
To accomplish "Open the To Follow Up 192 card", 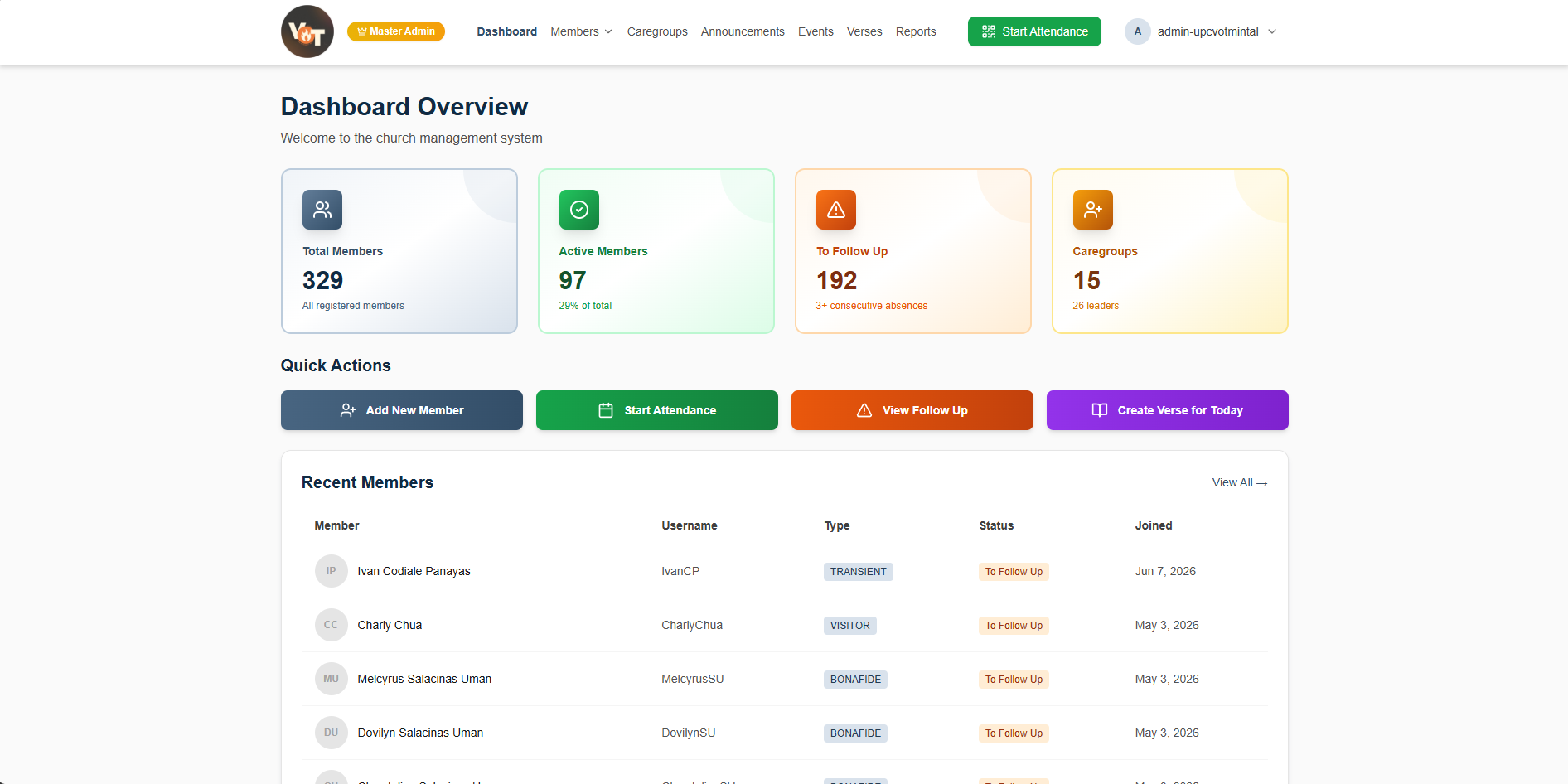I will coord(913,251).
